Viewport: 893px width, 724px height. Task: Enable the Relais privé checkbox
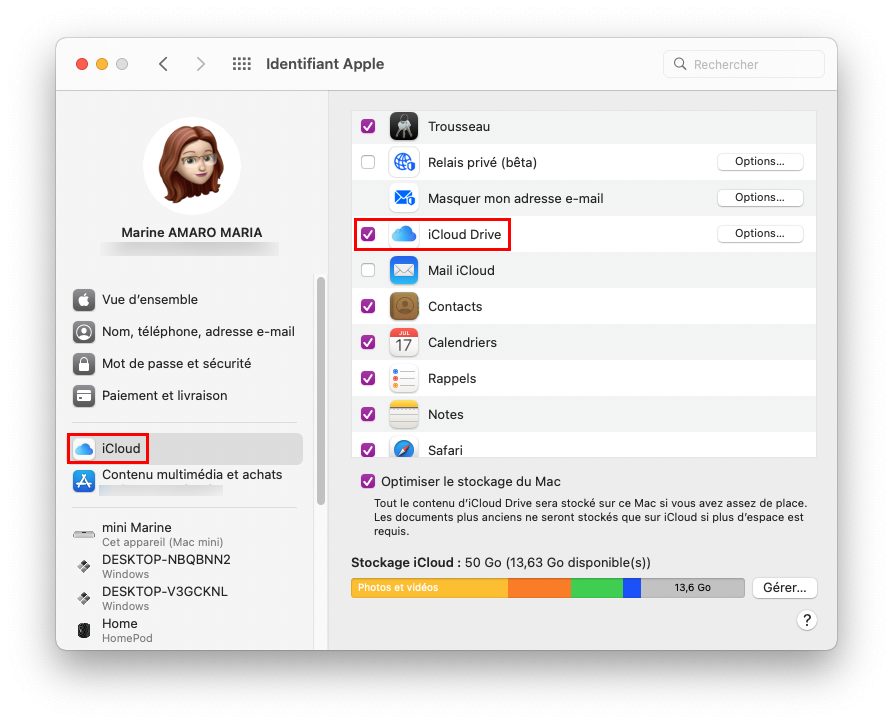click(368, 162)
